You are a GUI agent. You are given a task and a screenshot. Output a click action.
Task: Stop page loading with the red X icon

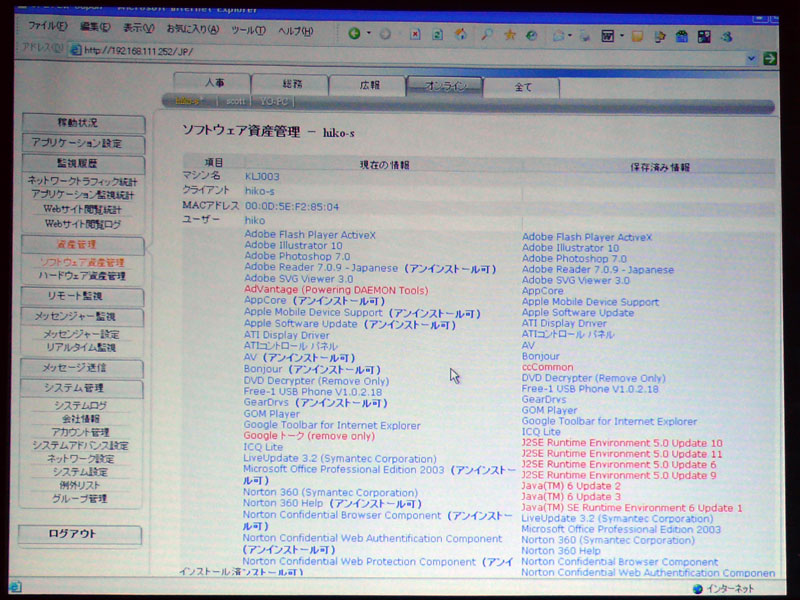point(415,34)
